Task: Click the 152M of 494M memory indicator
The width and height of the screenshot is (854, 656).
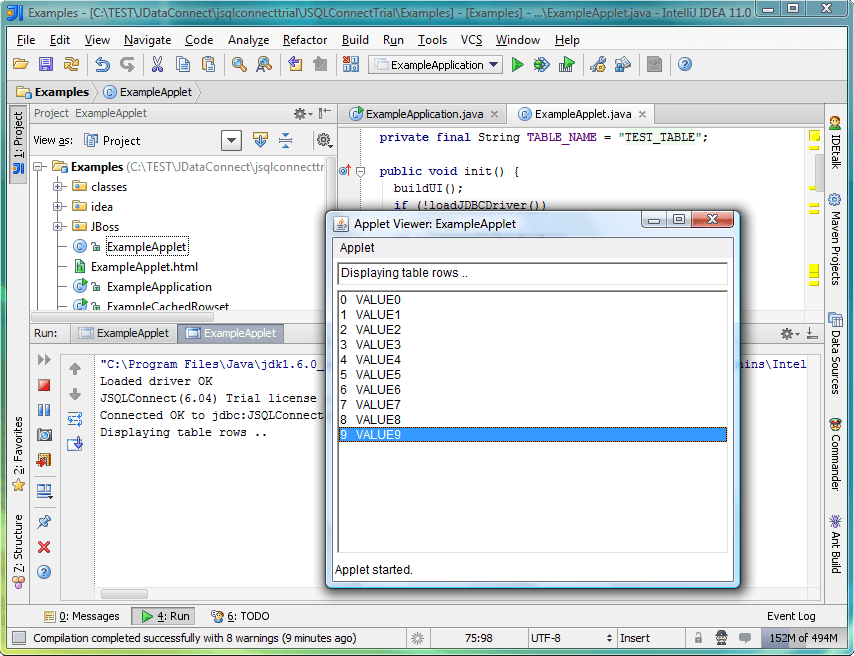Action: pyautogui.click(x=803, y=638)
